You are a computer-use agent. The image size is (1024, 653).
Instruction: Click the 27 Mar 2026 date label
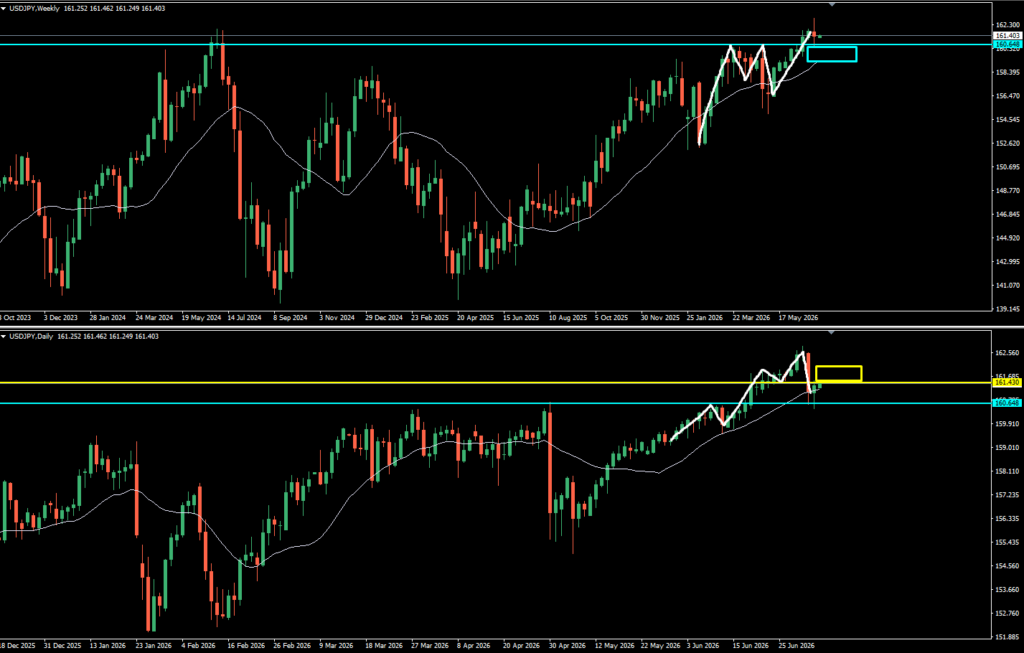click(430, 646)
